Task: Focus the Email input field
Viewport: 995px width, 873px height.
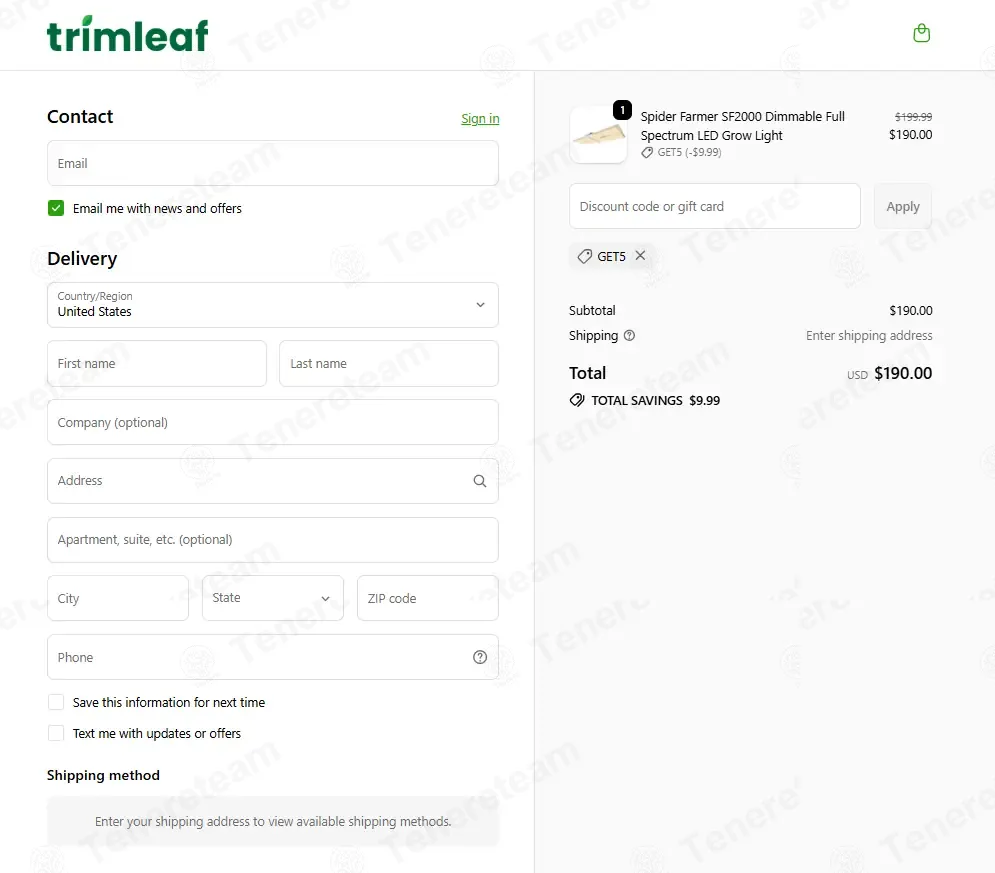Action: pos(273,163)
